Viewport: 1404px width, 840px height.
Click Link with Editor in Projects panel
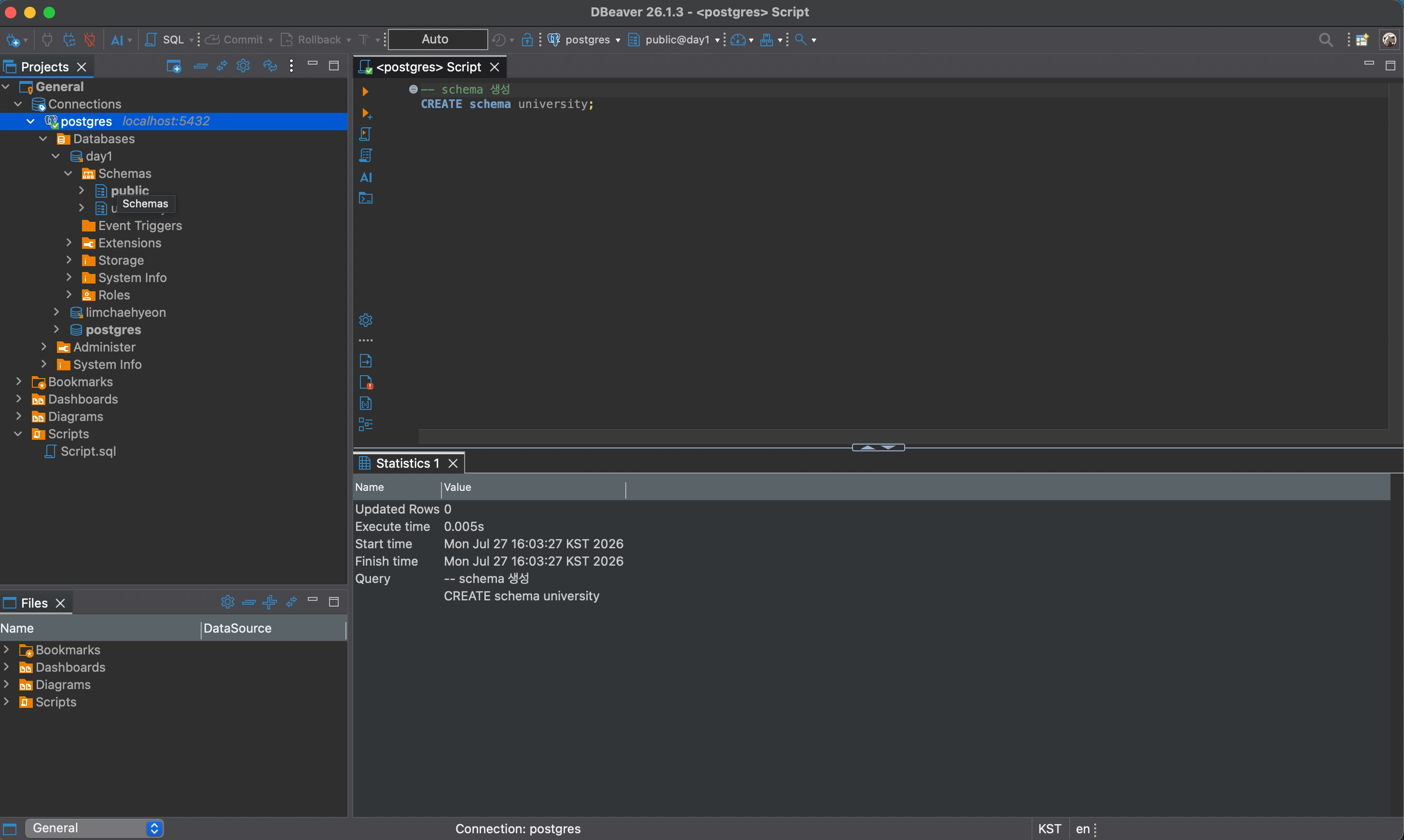coord(221,66)
